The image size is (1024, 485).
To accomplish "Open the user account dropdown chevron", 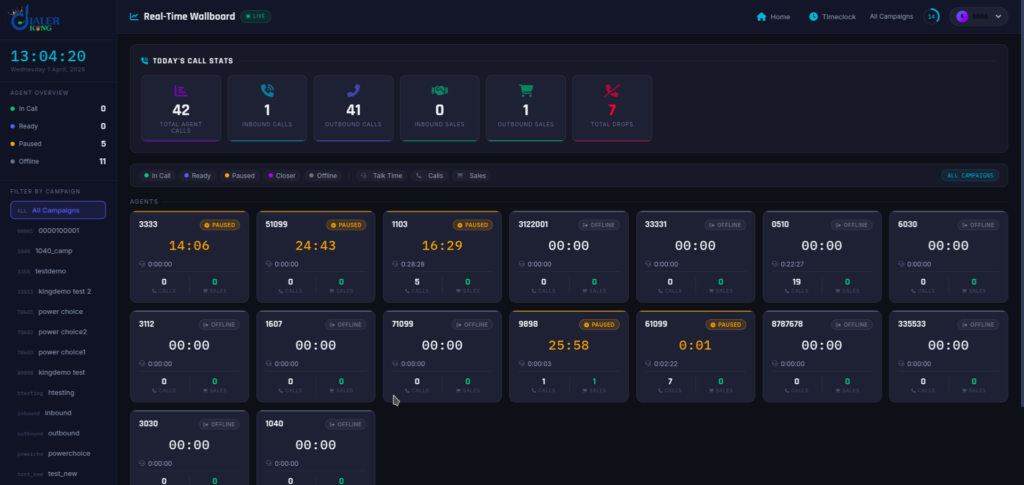I will 998,17.
